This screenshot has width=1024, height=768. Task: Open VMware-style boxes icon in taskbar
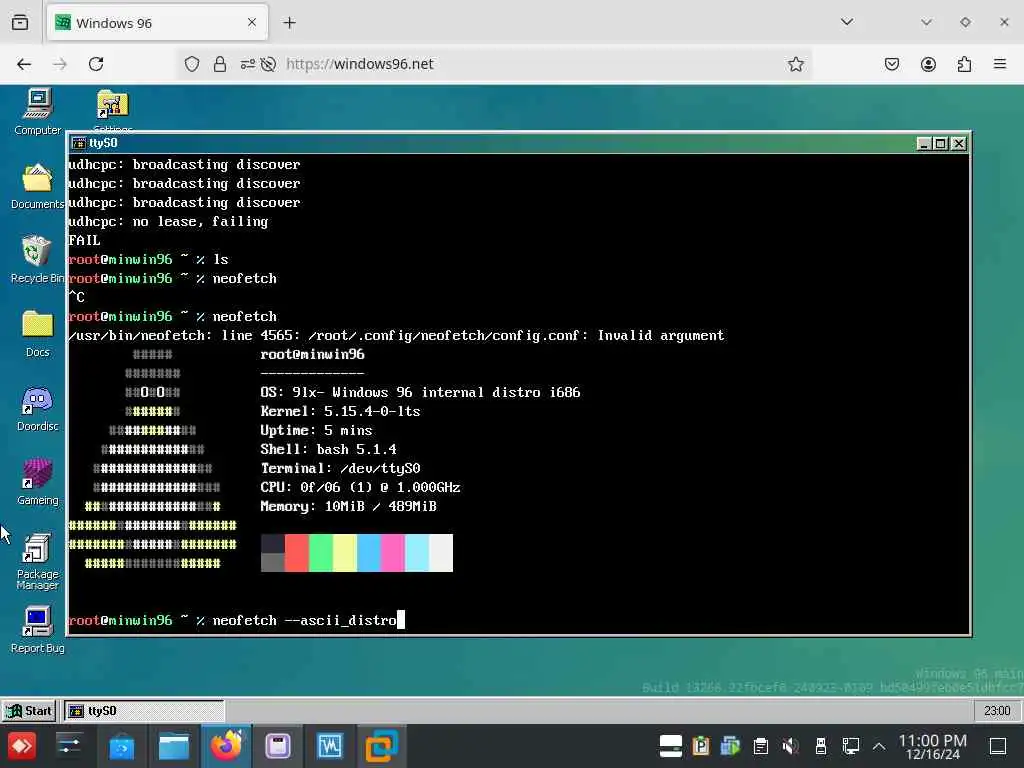[x=381, y=746]
